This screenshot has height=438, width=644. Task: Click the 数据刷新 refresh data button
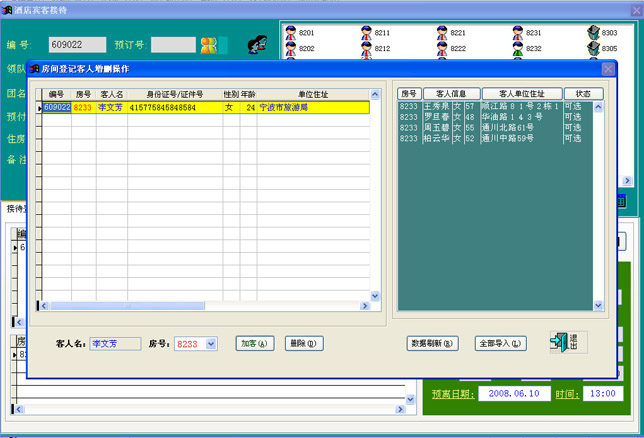tap(433, 343)
